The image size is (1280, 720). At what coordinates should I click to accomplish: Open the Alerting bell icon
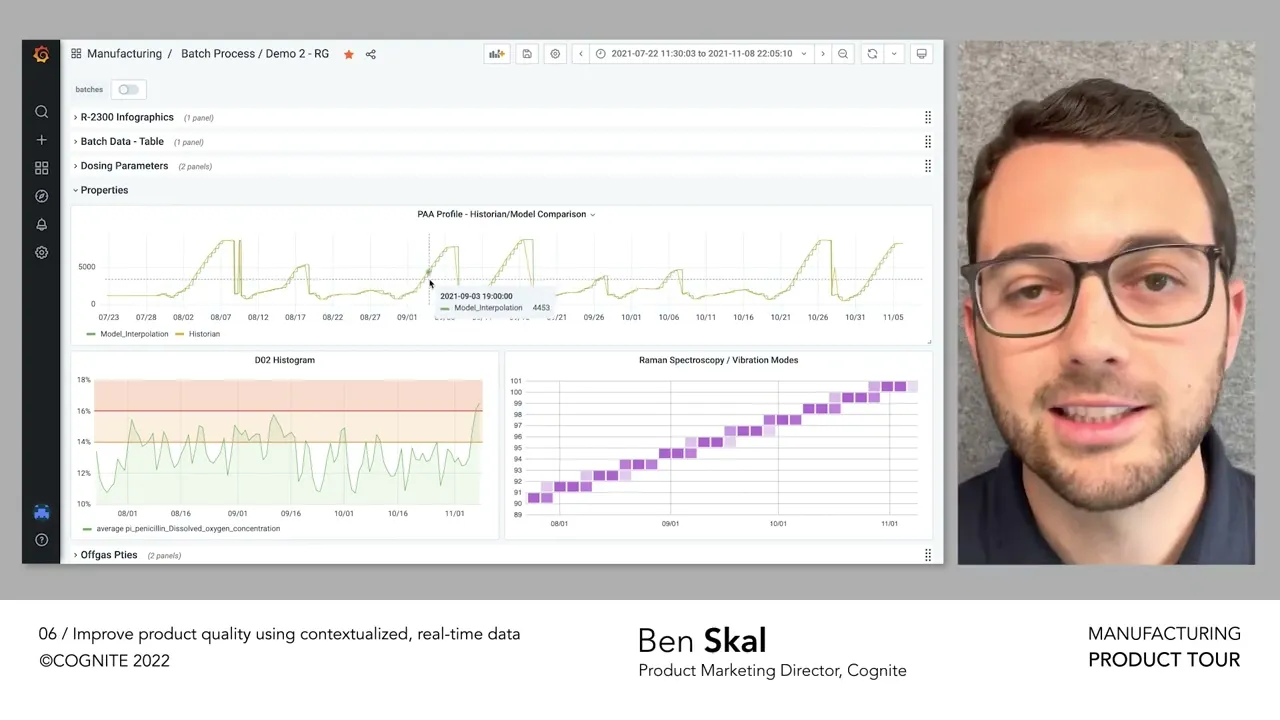41,224
